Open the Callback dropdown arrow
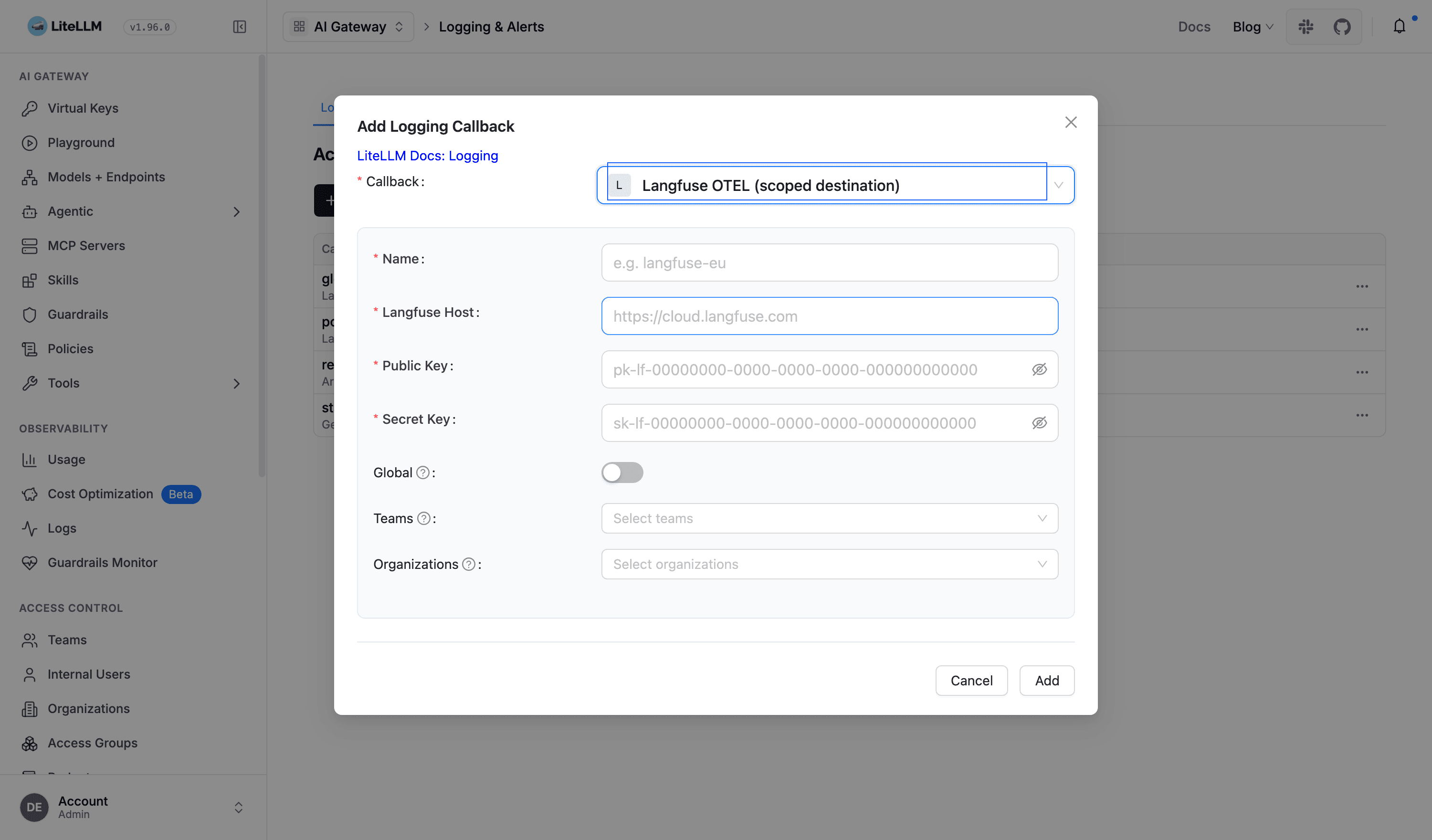Image resolution: width=1432 pixels, height=840 pixels. coord(1059,185)
